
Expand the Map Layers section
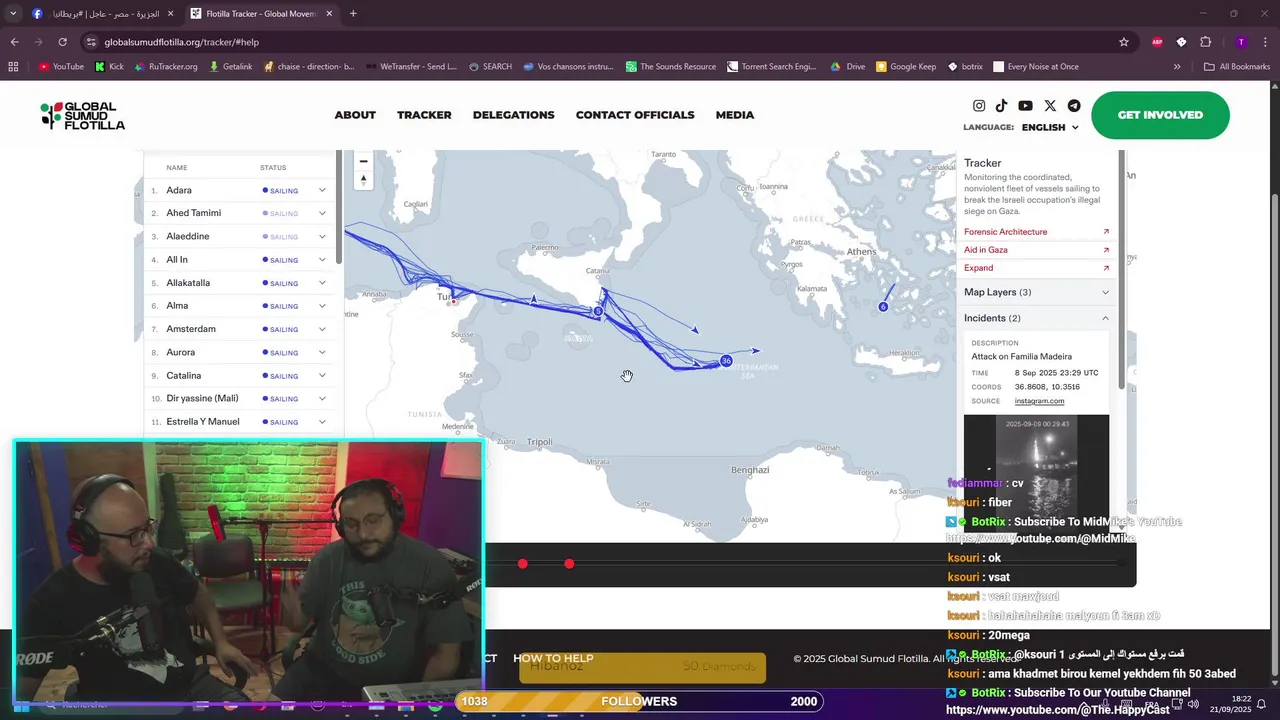[1036, 292]
